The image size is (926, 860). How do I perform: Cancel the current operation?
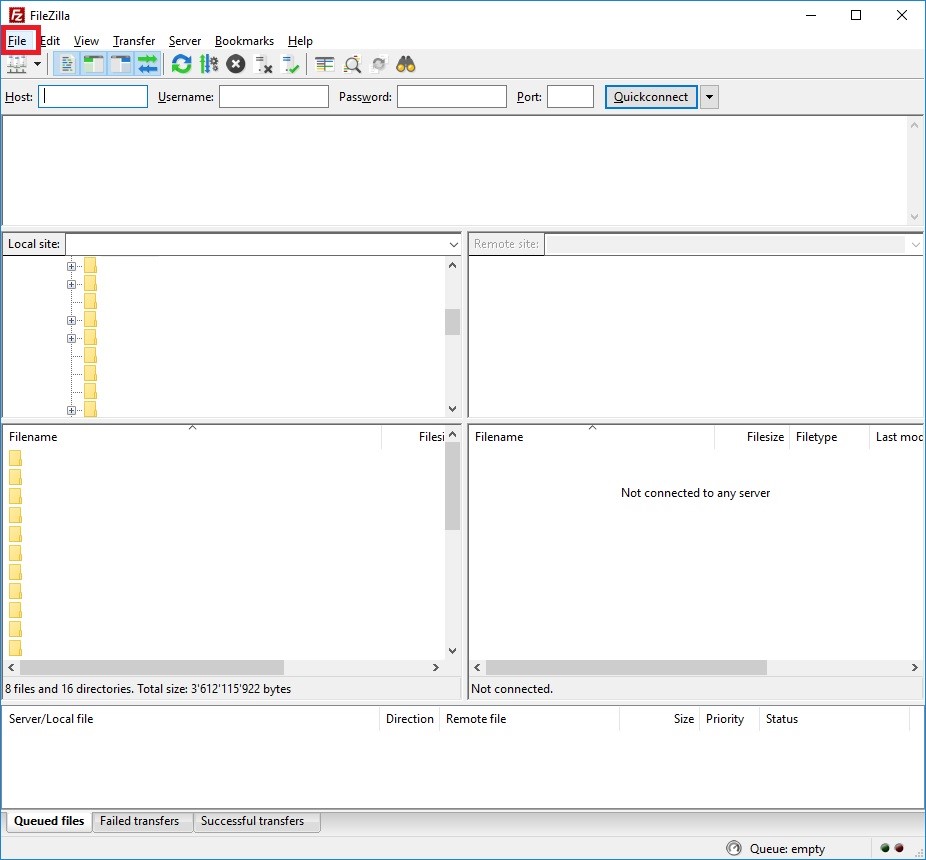click(236, 64)
